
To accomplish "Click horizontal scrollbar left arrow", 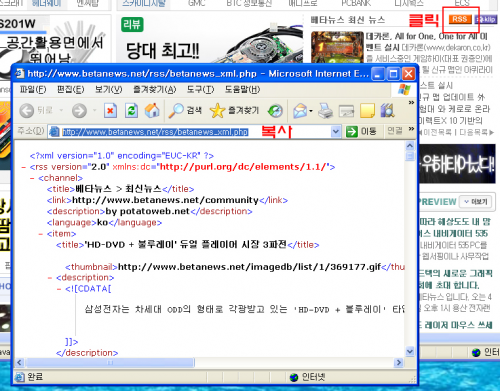I will [19, 362].
